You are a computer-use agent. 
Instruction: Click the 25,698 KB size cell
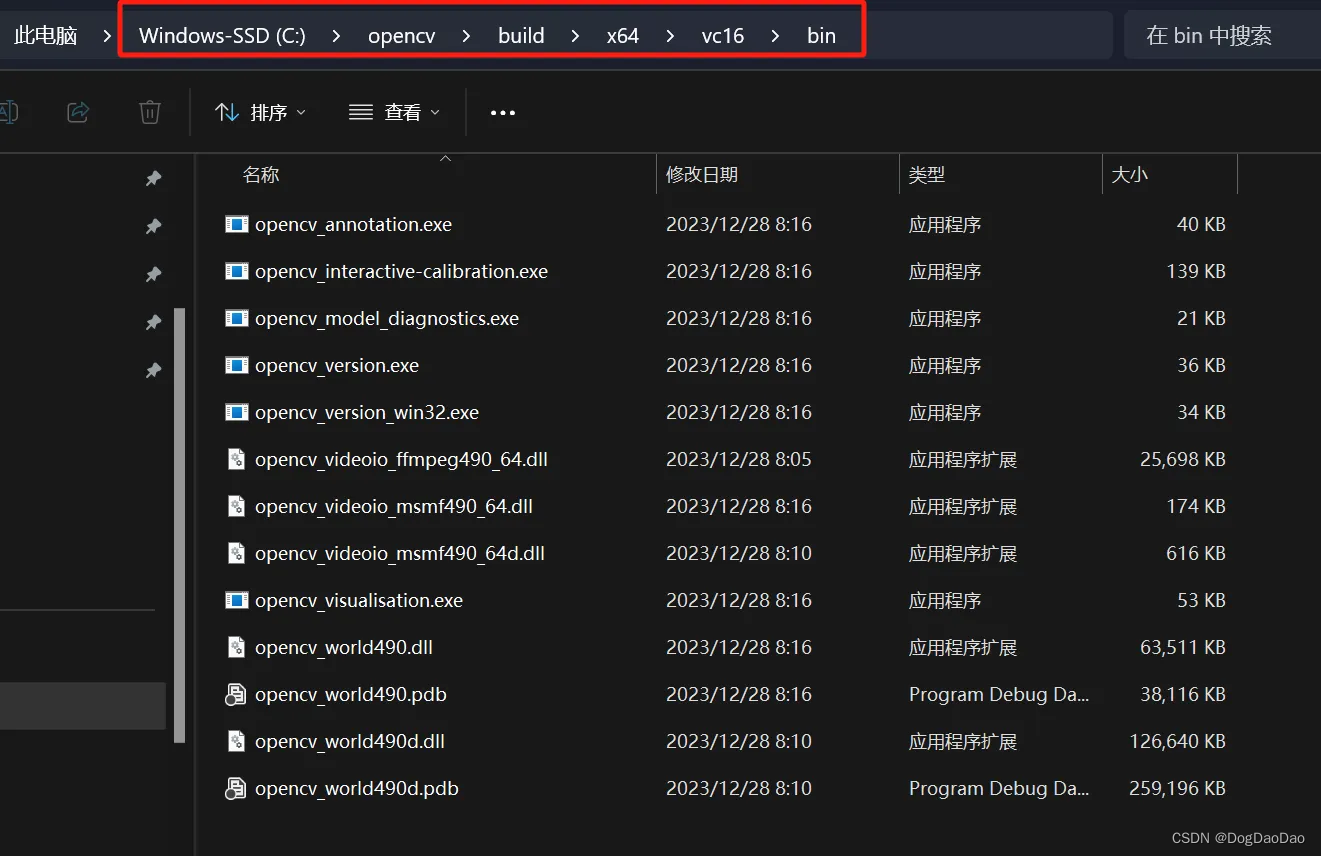coord(1183,460)
